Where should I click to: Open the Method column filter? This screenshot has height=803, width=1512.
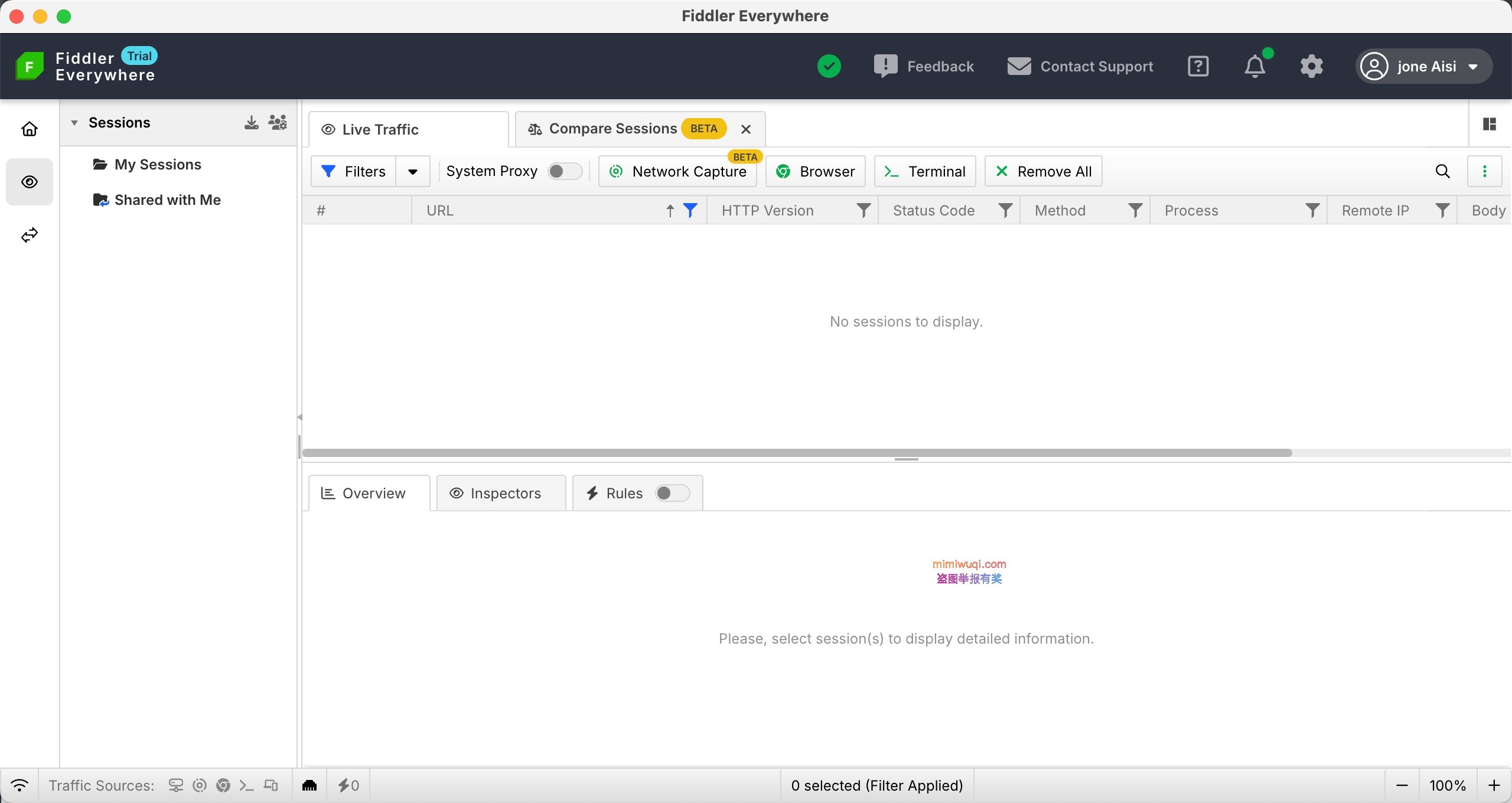pyautogui.click(x=1135, y=211)
